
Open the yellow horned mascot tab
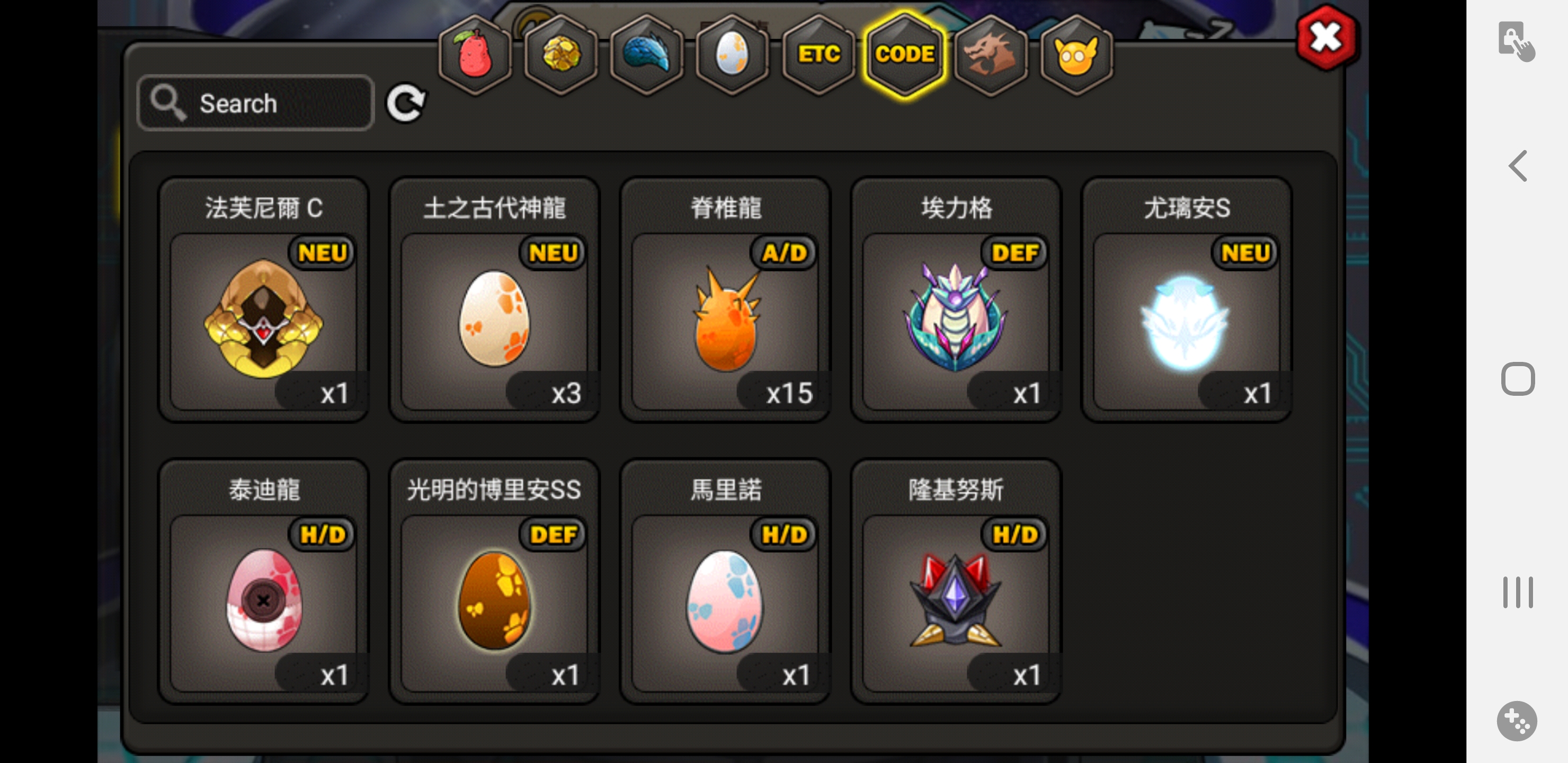pyautogui.click(x=1077, y=55)
